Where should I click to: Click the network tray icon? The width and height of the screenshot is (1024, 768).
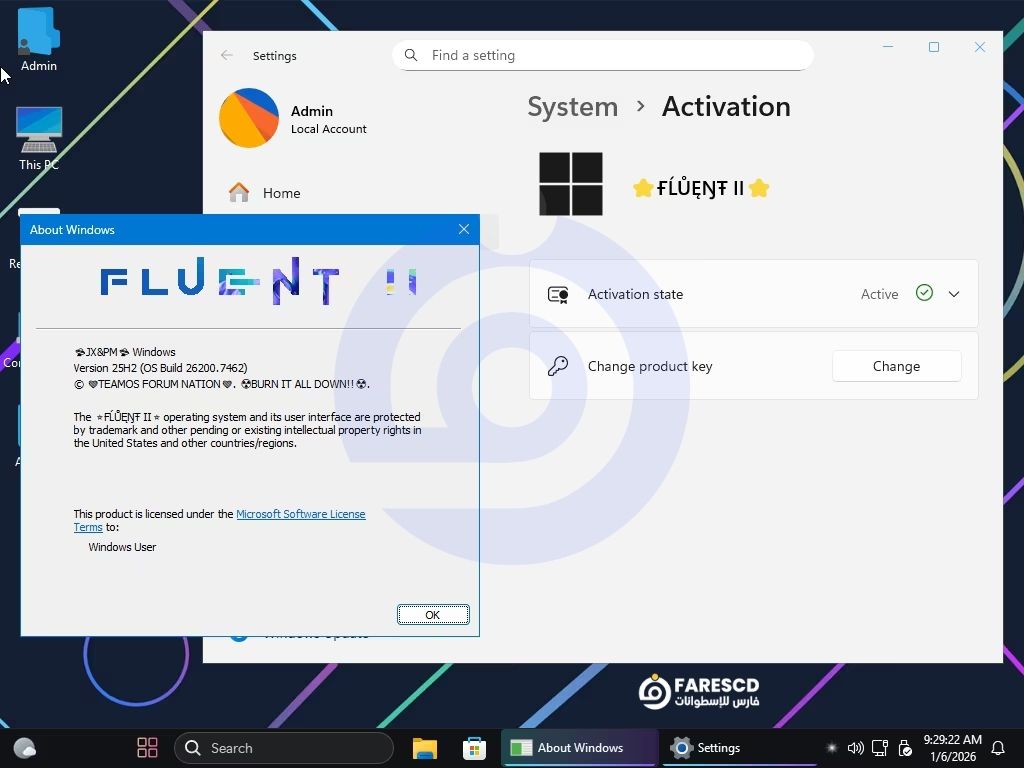[x=880, y=748]
